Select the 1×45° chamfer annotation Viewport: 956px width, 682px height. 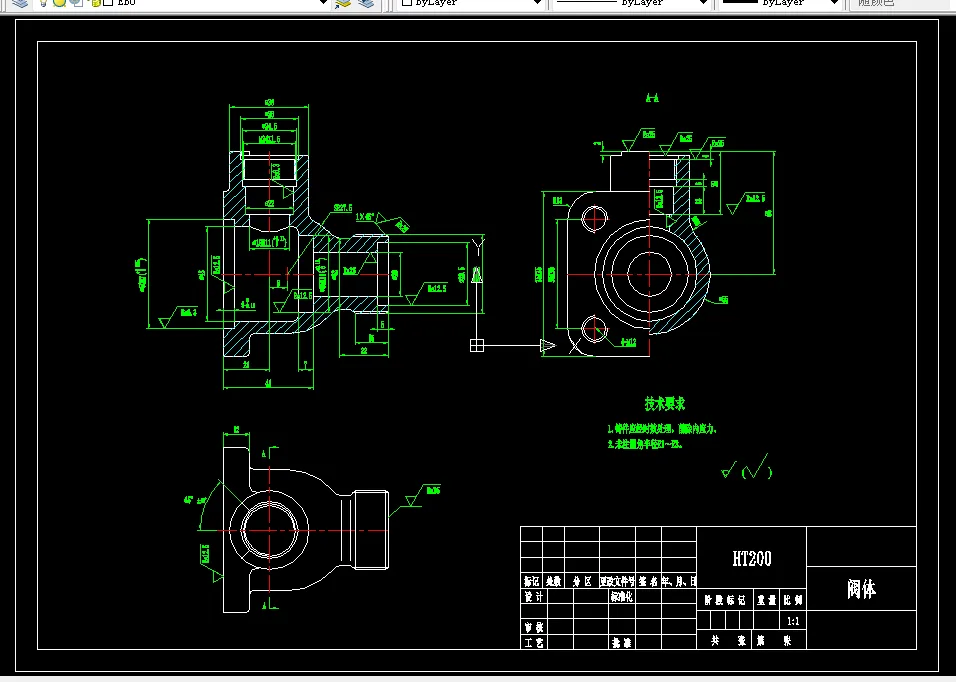click(x=364, y=216)
